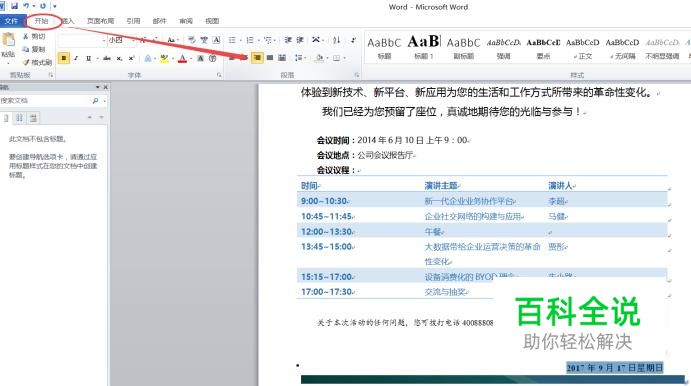The height and width of the screenshot is (386, 691).
Task: Switch to the 页面布局 (Page Layout) tab
Action: point(100,21)
